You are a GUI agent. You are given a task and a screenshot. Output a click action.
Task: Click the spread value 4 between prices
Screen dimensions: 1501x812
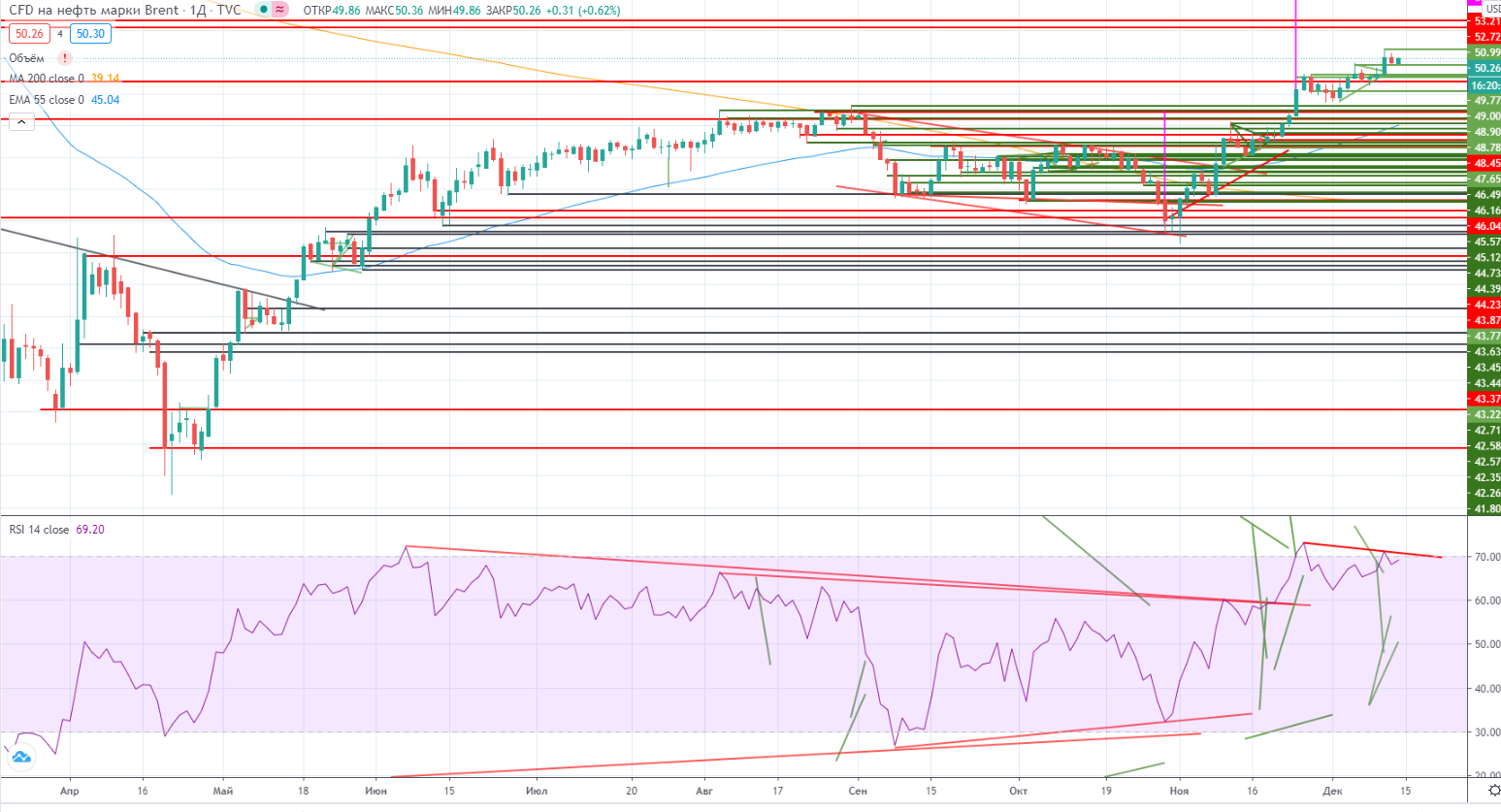(x=60, y=34)
